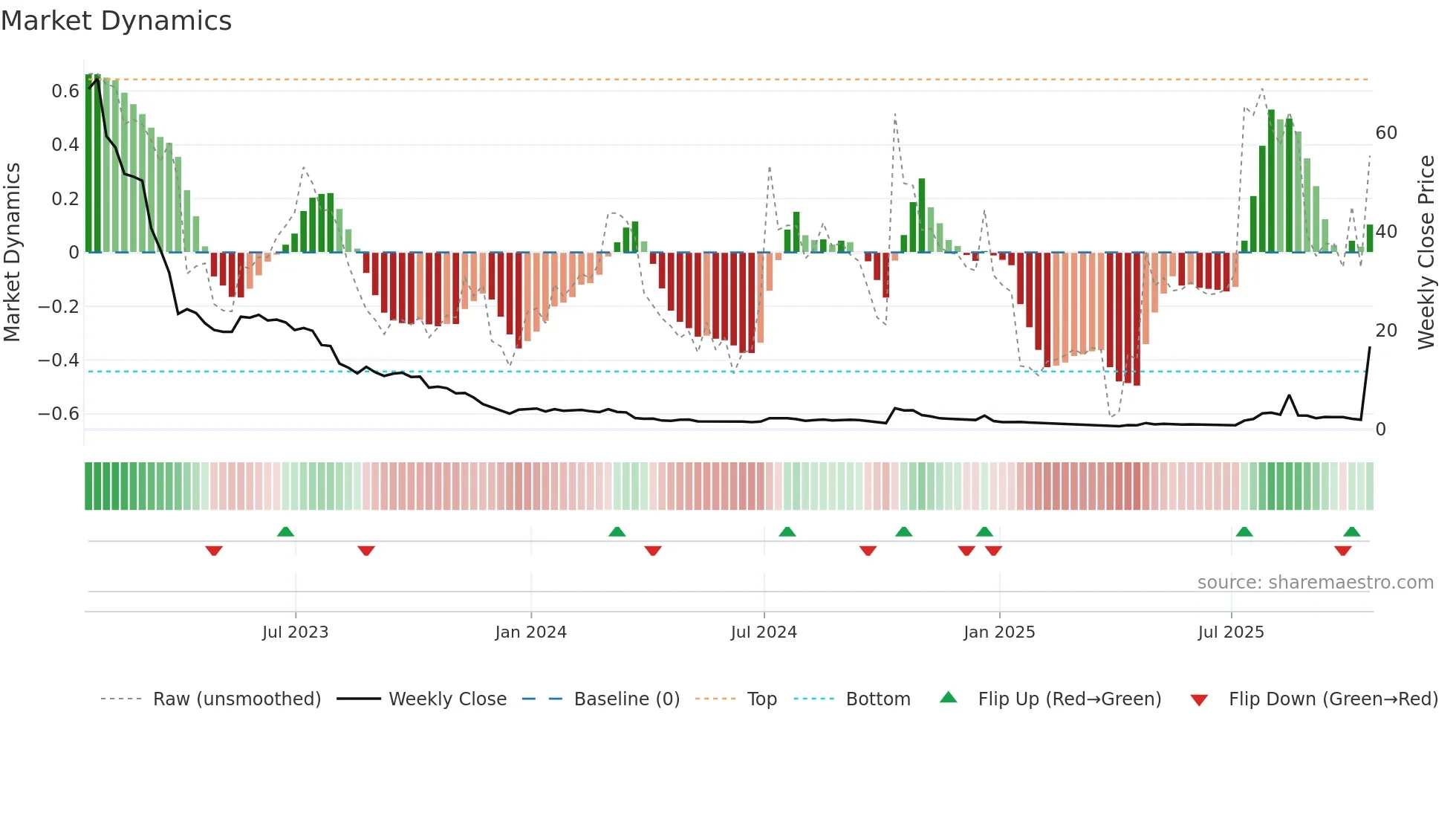Click the Market Dynamics y-axis title
1456x819 pixels.
(12, 252)
